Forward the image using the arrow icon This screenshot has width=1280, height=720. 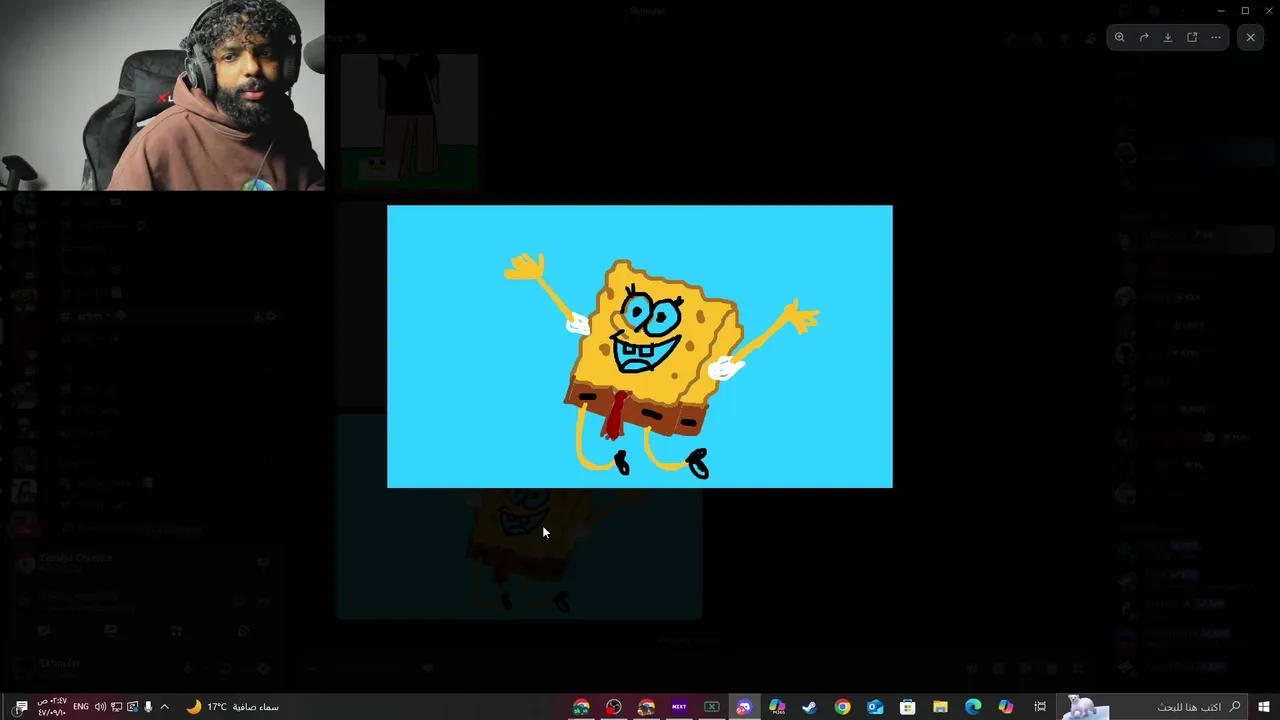click(1144, 37)
